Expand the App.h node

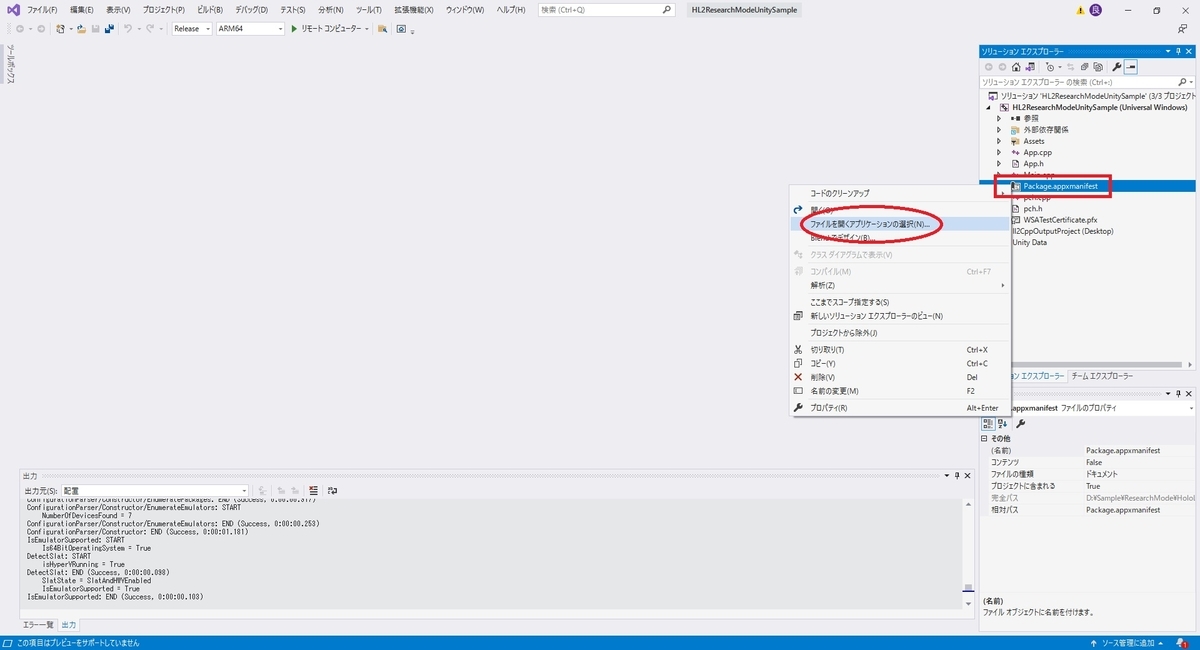click(x=998, y=164)
